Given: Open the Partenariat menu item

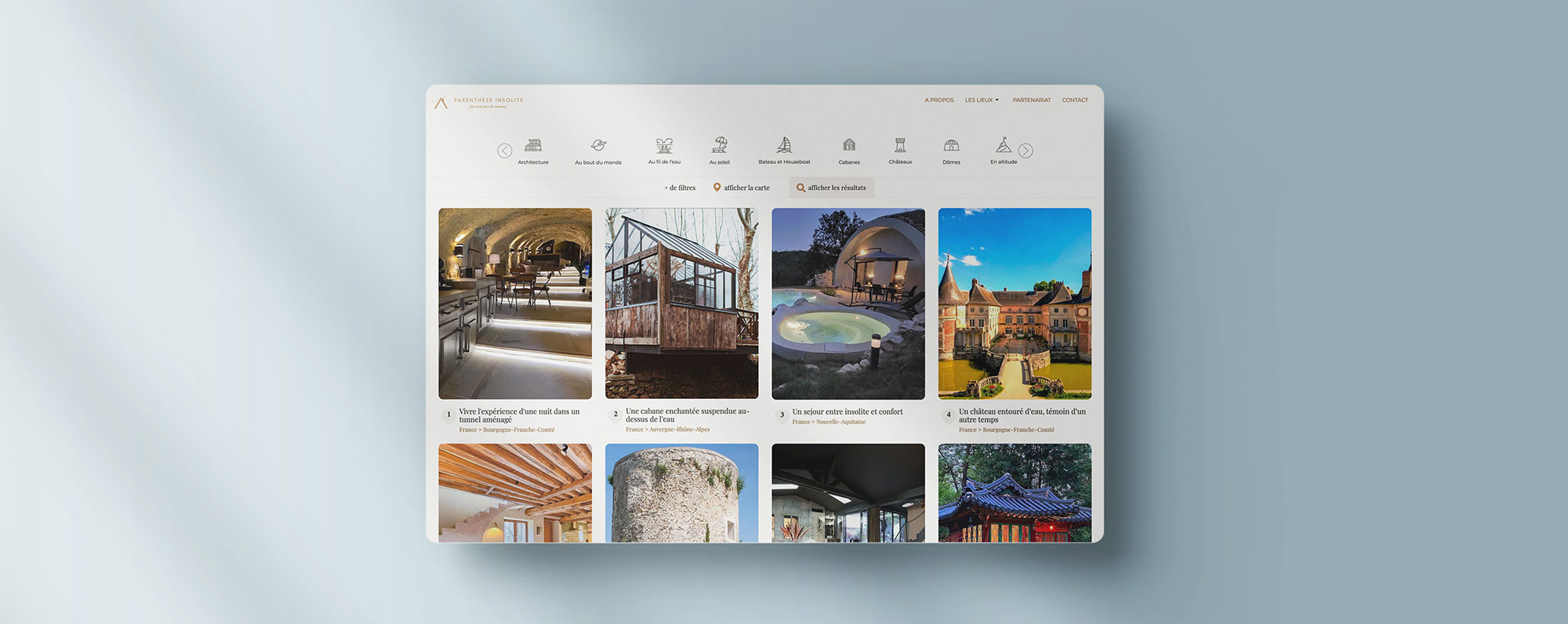Looking at the screenshot, I should [1031, 100].
